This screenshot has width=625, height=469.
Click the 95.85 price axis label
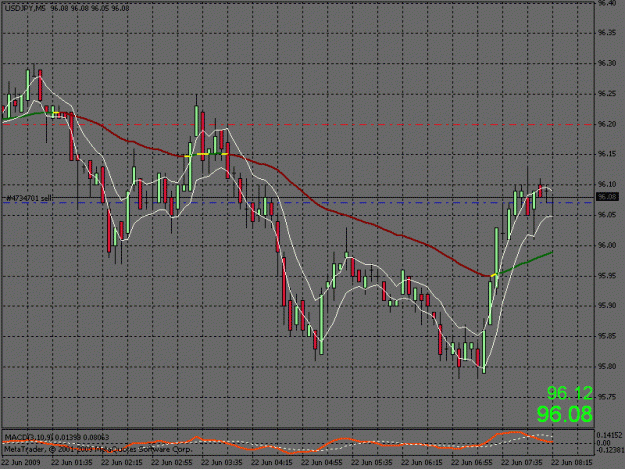(607, 336)
